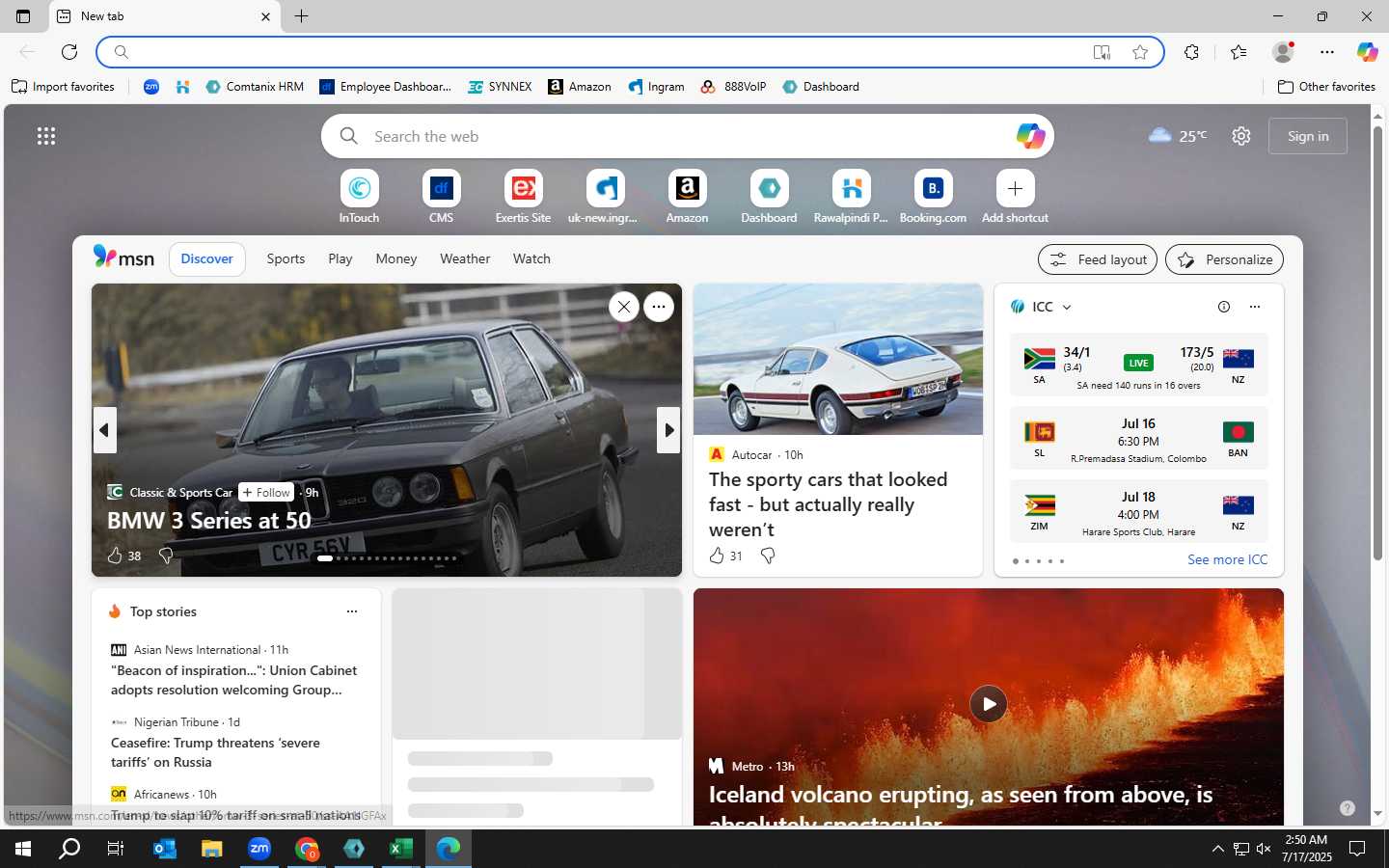Image resolution: width=1389 pixels, height=868 pixels.
Task: Open the Exertis Site shortcut tile
Action: tap(523, 198)
